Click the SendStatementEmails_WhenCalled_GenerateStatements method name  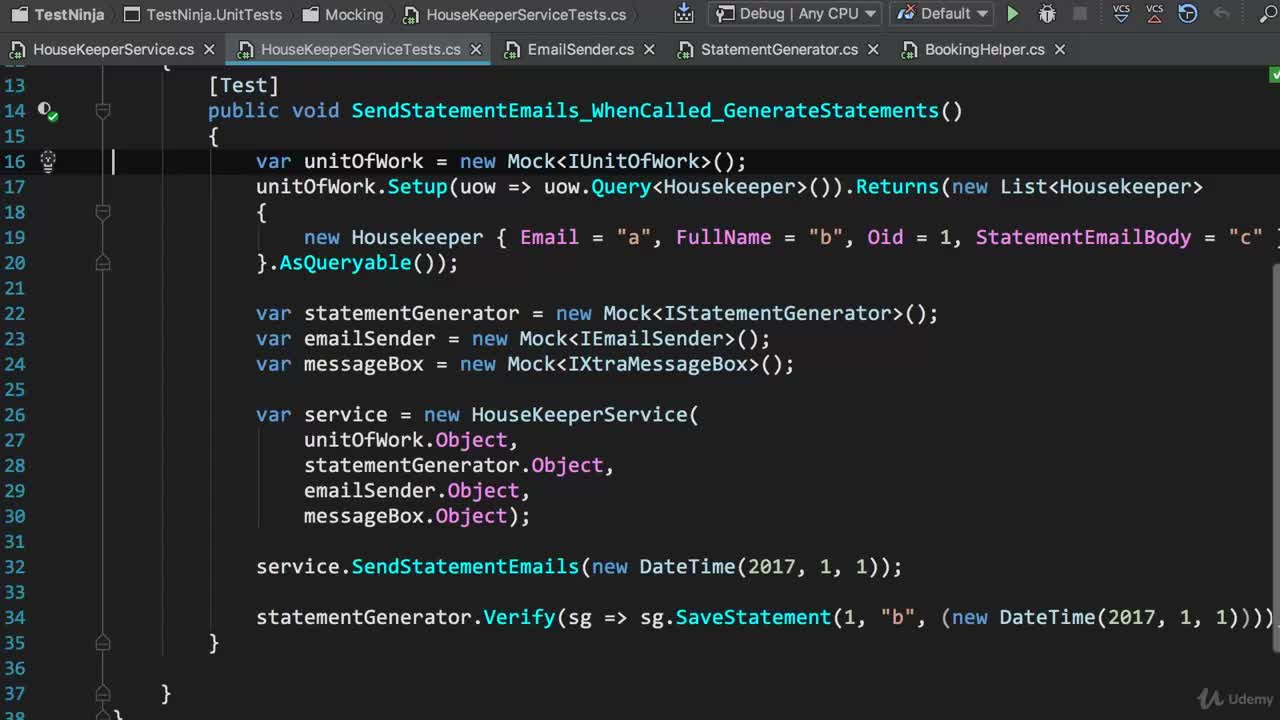tap(645, 111)
